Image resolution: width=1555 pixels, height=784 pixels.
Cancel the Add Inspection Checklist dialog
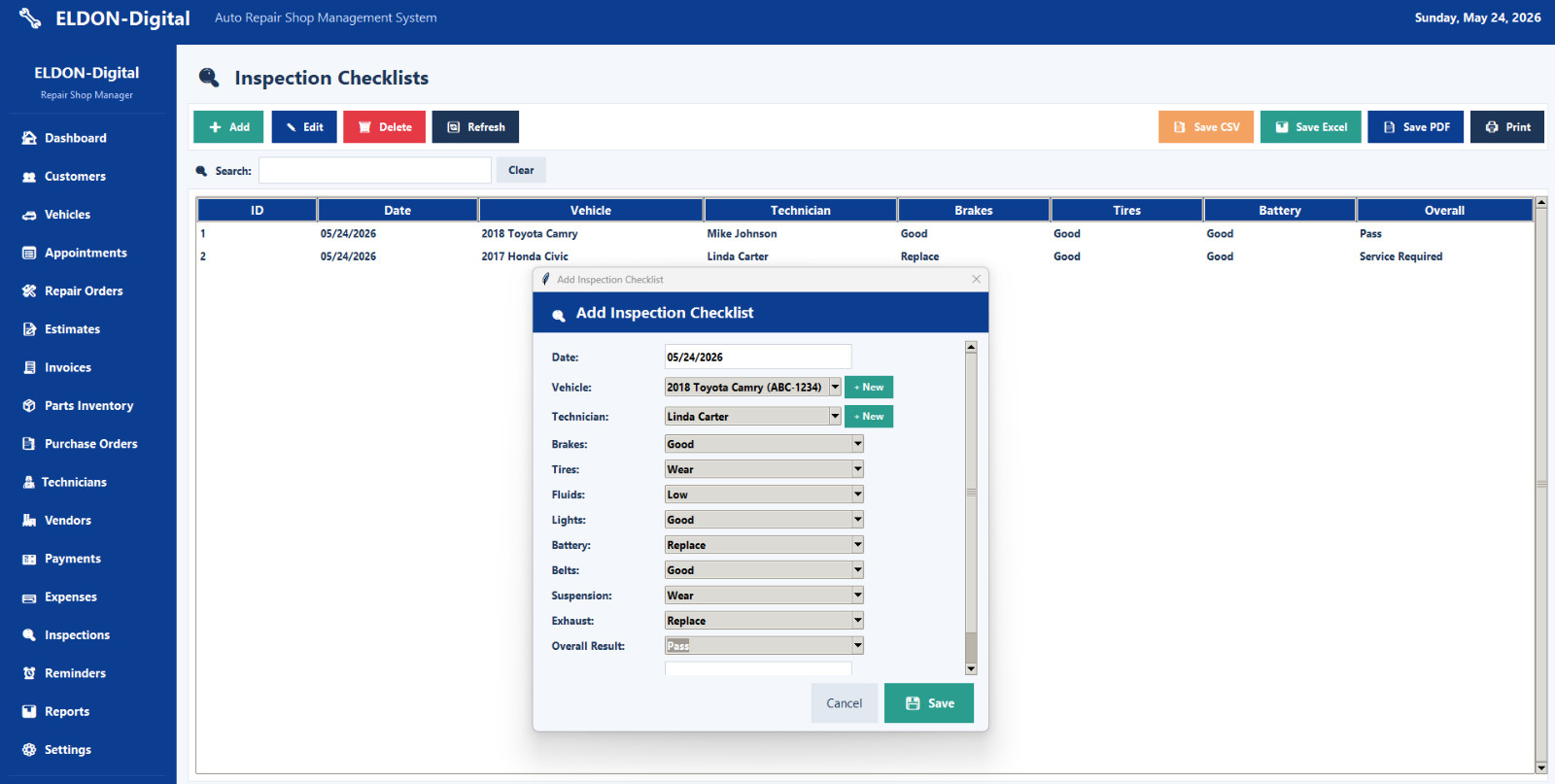point(845,703)
